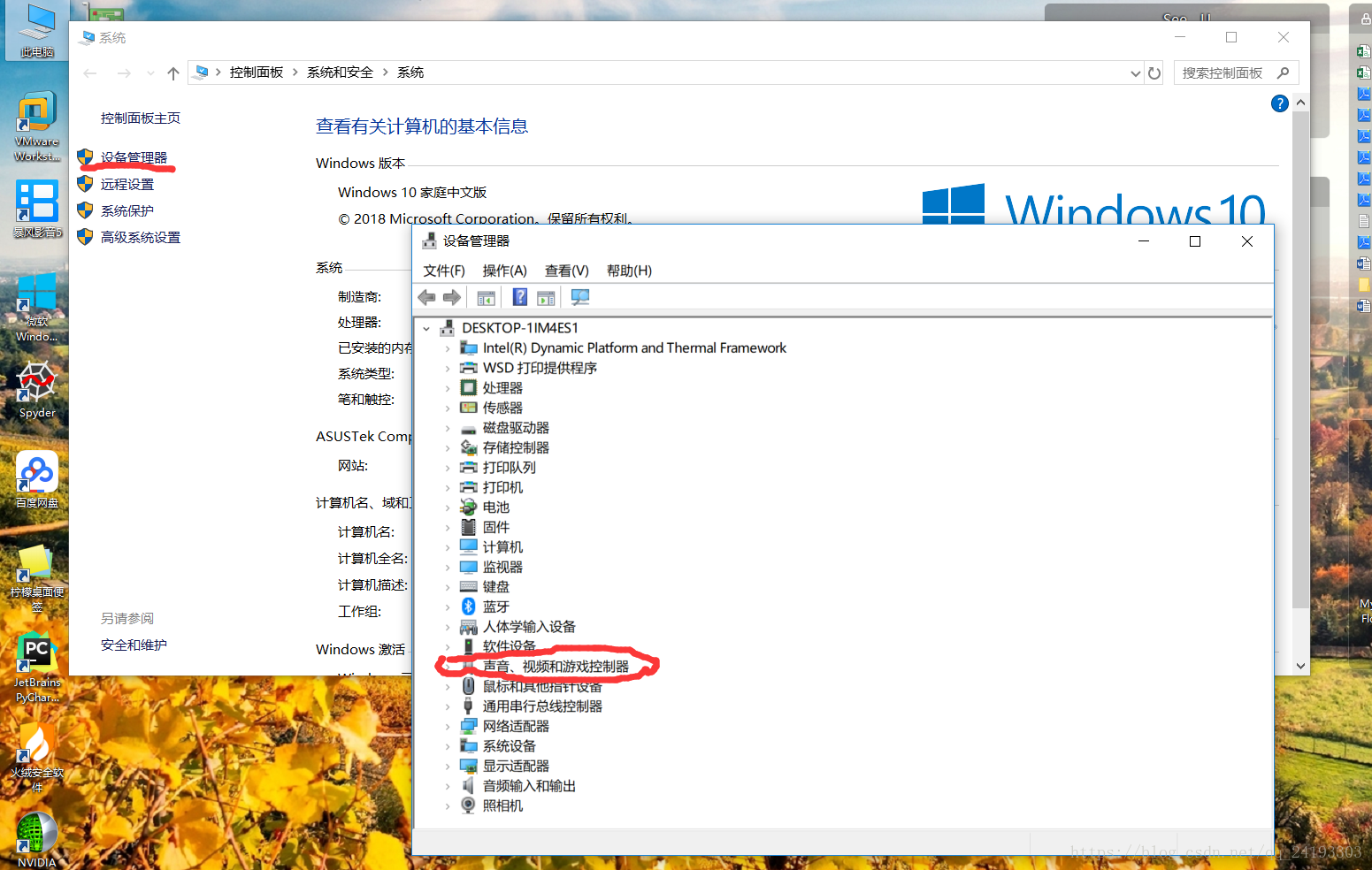Image resolution: width=1372 pixels, height=870 pixels.
Task: Click the 鼠标和其他指针设备 mouse icon
Action: tap(469, 686)
